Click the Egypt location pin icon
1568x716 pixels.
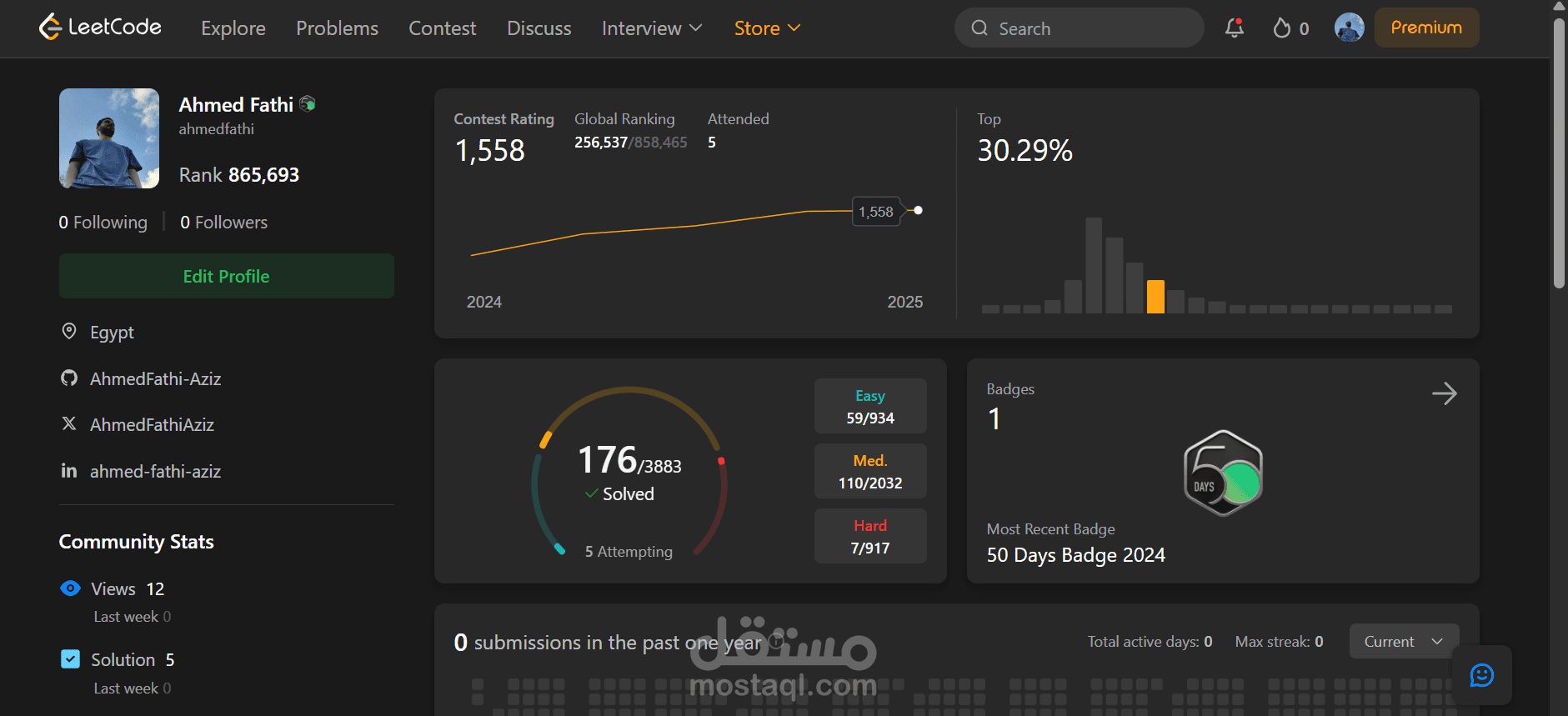(x=69, y=332)
